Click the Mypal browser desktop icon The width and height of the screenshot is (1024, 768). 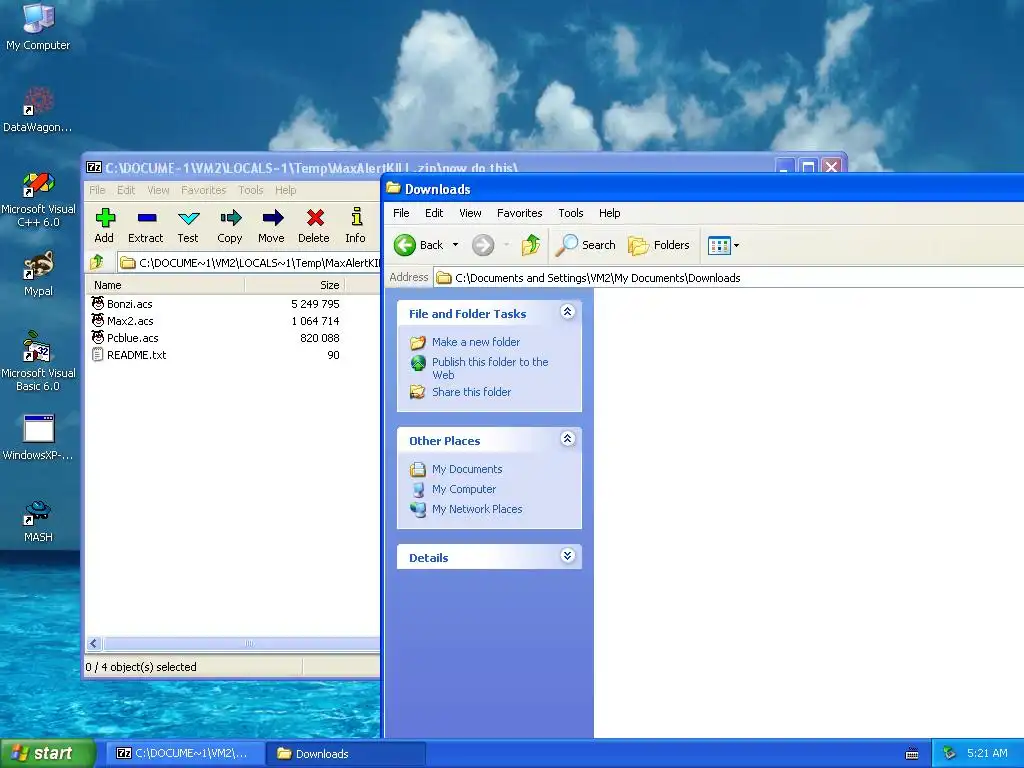coord(38,274)
